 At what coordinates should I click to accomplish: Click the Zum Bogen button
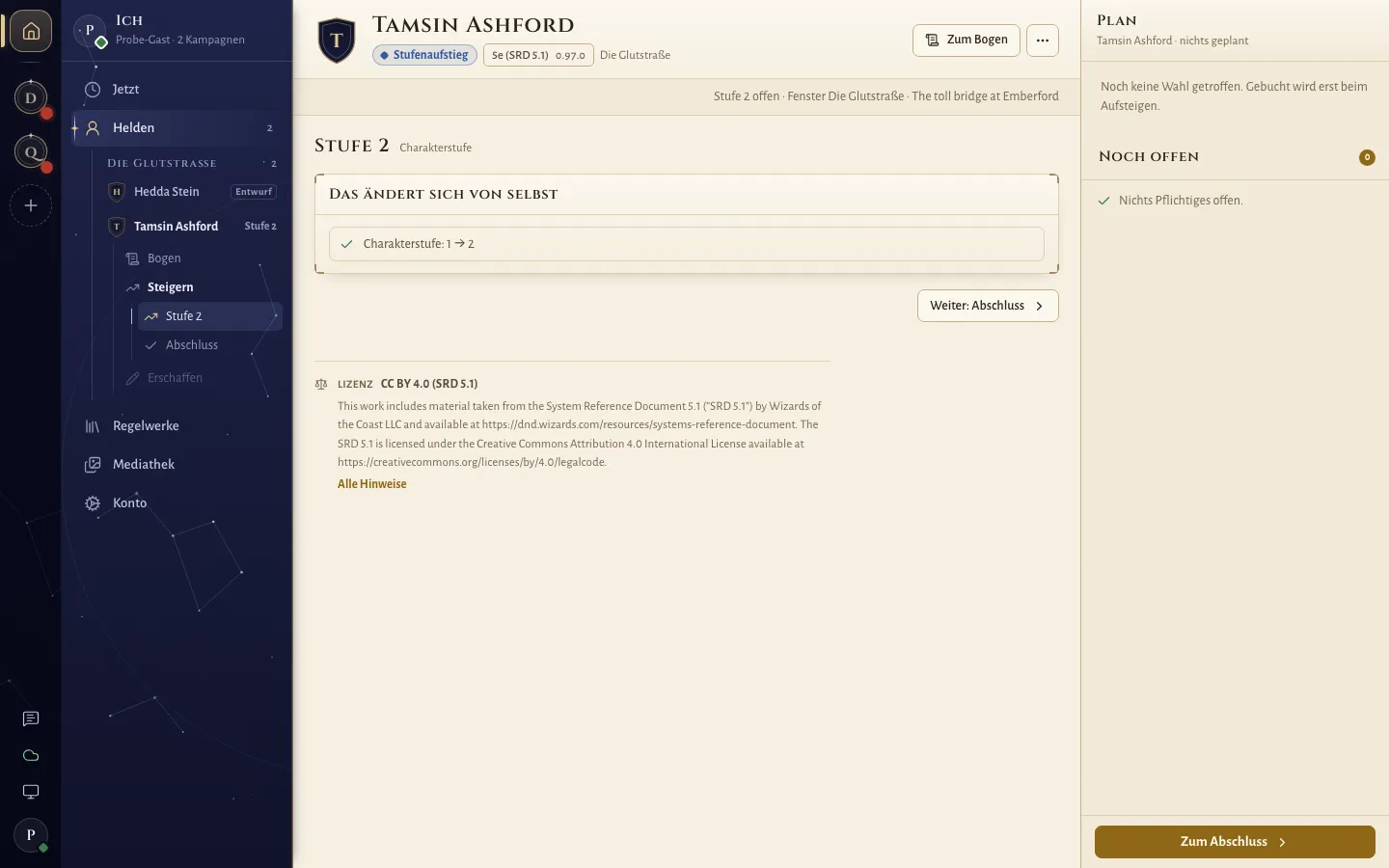[x=967, y=40]
